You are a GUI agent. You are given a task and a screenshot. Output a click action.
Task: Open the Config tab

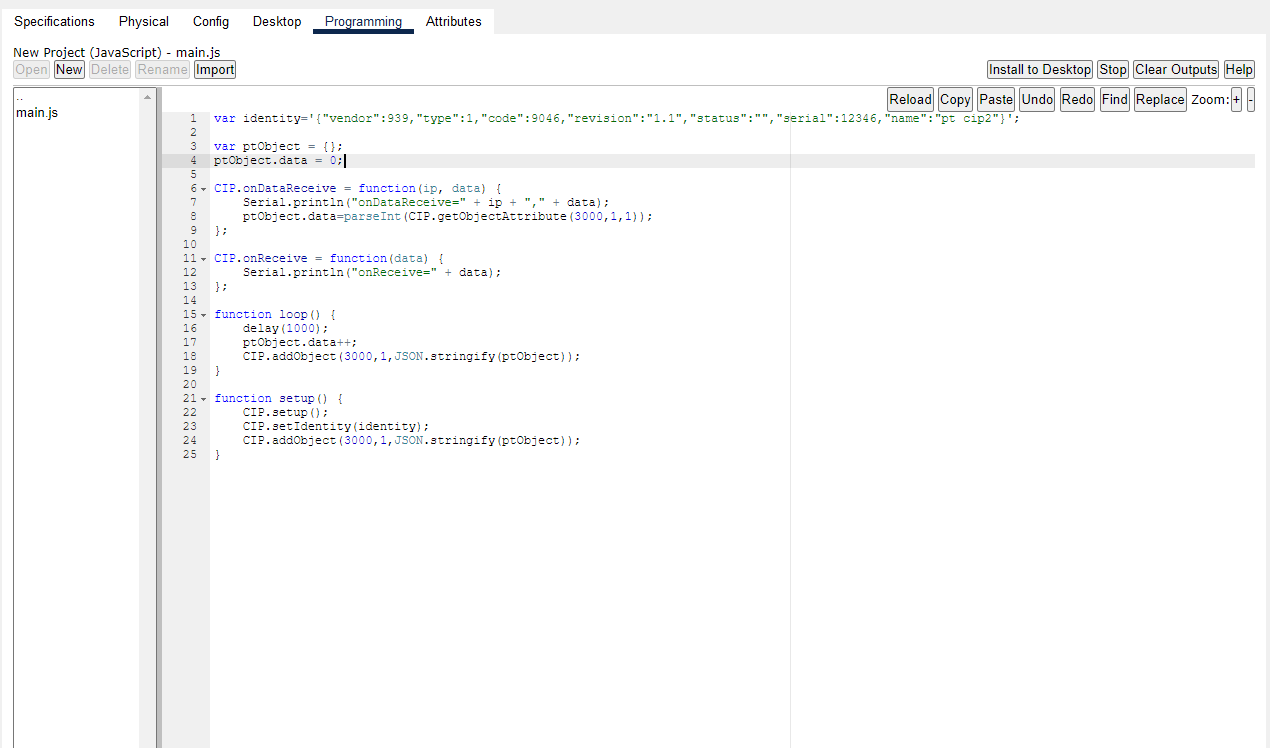coord(211,21)
